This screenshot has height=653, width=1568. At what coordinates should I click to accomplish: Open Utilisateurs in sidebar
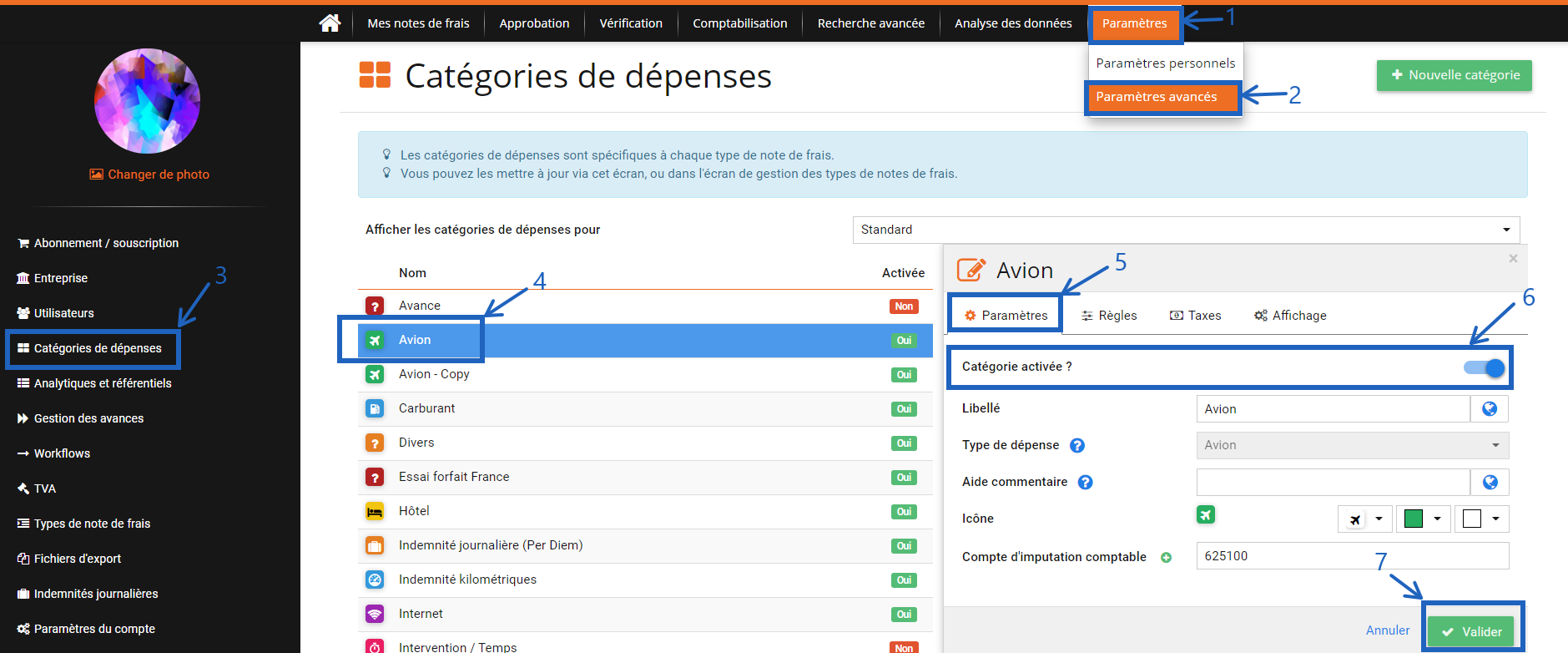click(x=55, y=313)
